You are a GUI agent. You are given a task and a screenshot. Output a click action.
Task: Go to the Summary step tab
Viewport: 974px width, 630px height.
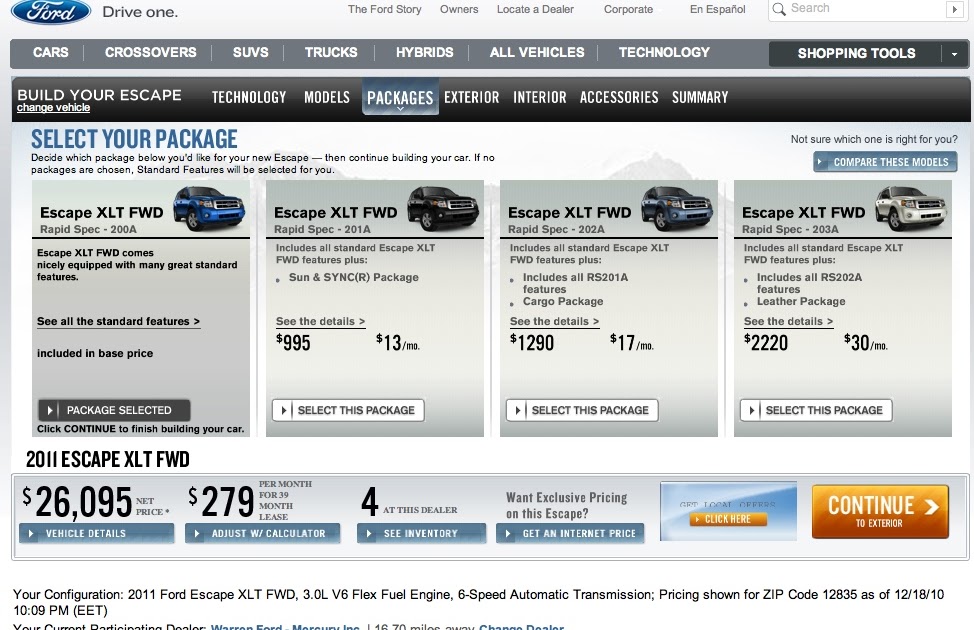(x=699, y=98)
